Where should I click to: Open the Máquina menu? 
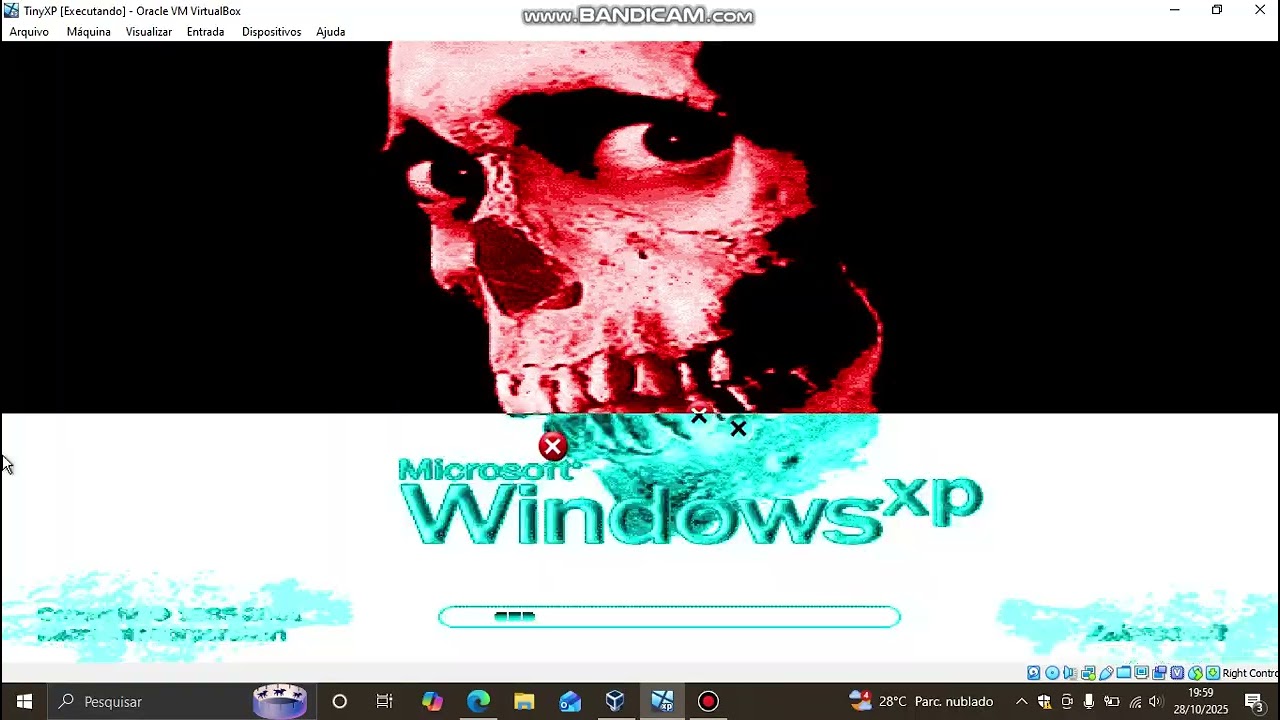point(88,32)
